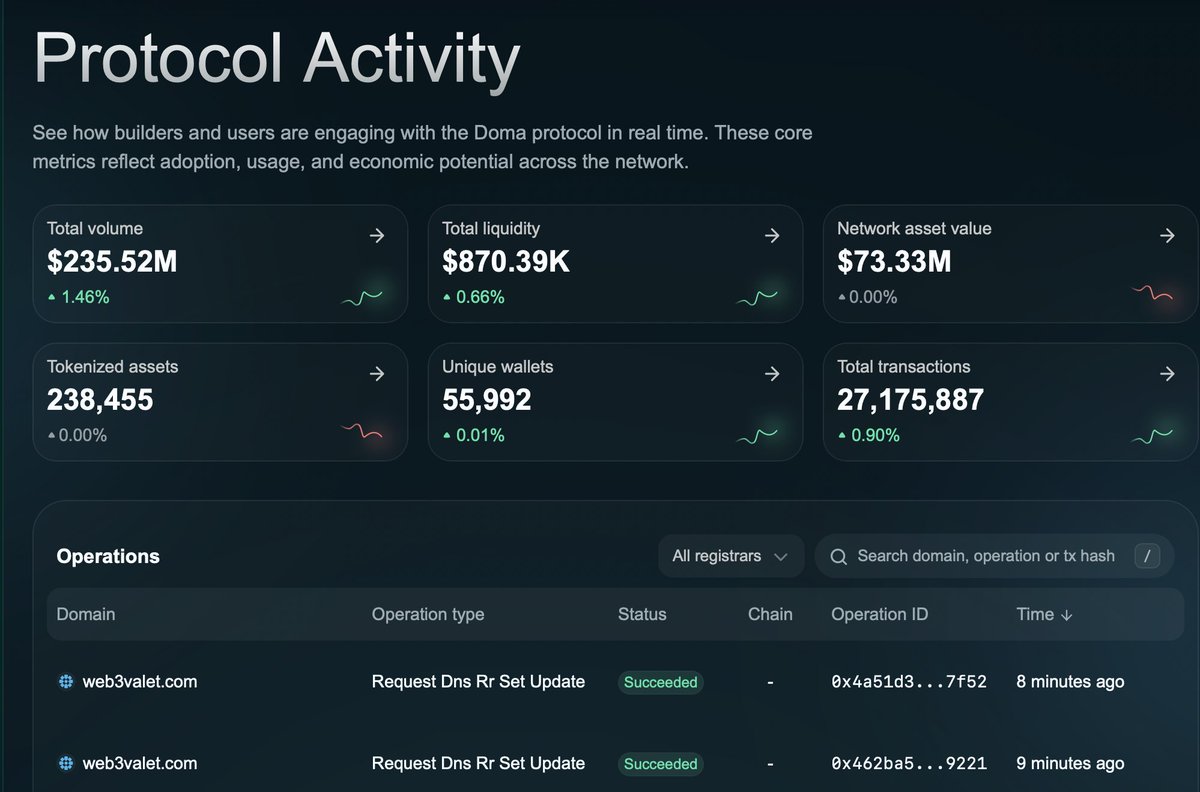The height and width of the screenshot is (792, 1200).
Task: Sort by Time column arrow
Action: (x=1066, y=615)
